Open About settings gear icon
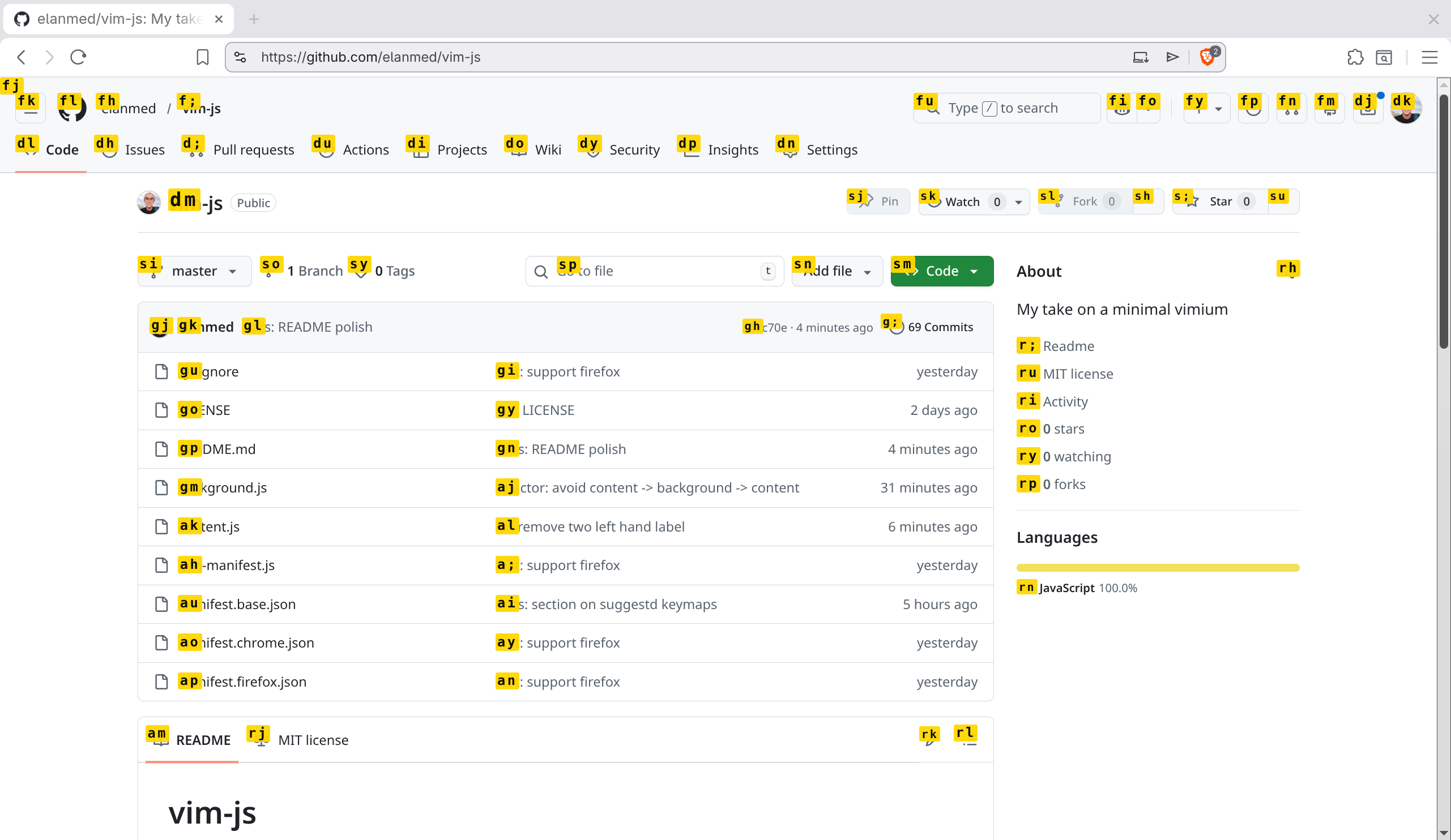The height and width of the screenshot is (840, 1451). 1291,272
